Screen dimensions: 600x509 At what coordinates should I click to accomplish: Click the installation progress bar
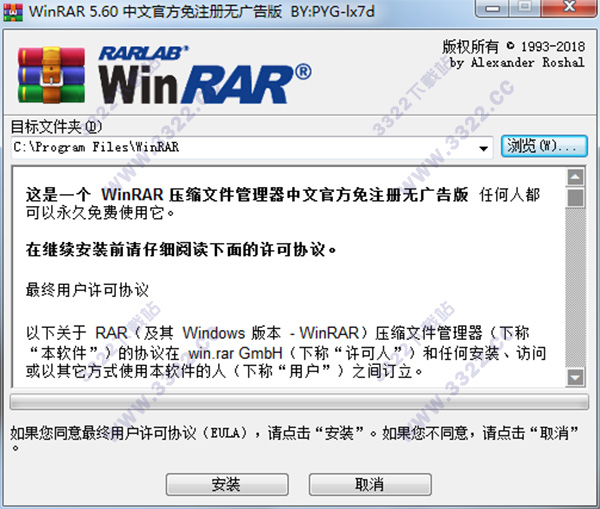[x=299, y=401]
